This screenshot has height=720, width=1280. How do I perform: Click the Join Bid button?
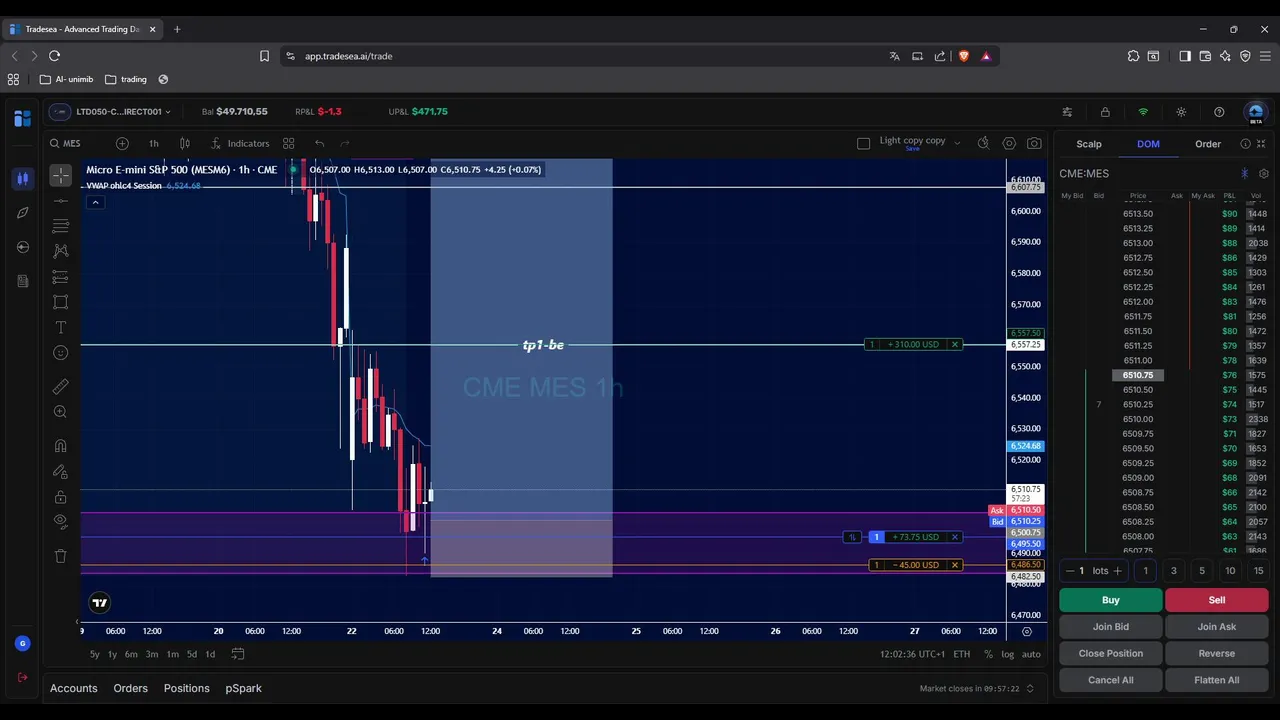coord(1111,627)
